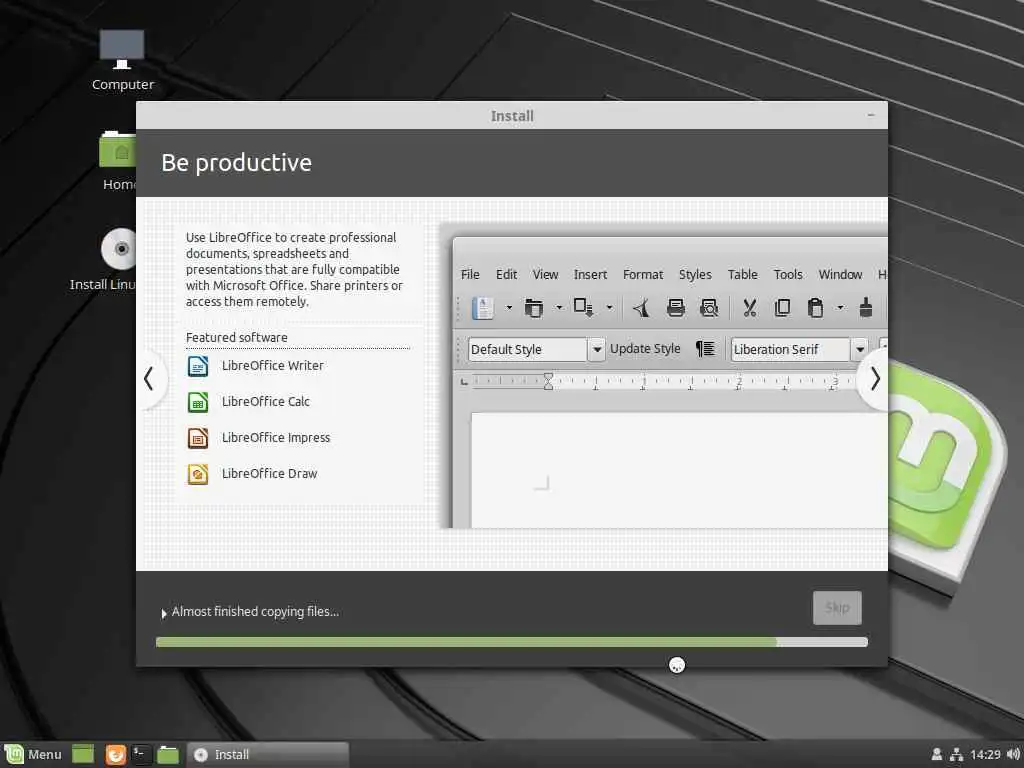Click the LibreOffice Writer icon in Featured software
Viewport: 1024px width, 768px height.
pos(198,366)
